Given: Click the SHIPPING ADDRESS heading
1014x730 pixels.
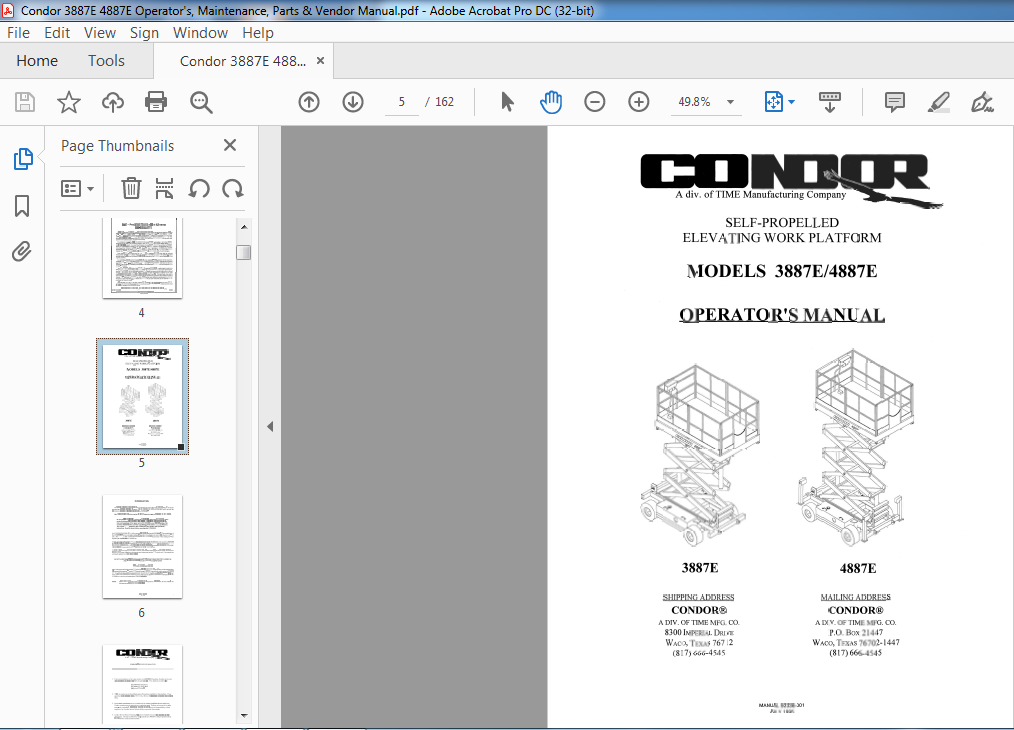Looking at the screenshot, I should click(698, 597).
